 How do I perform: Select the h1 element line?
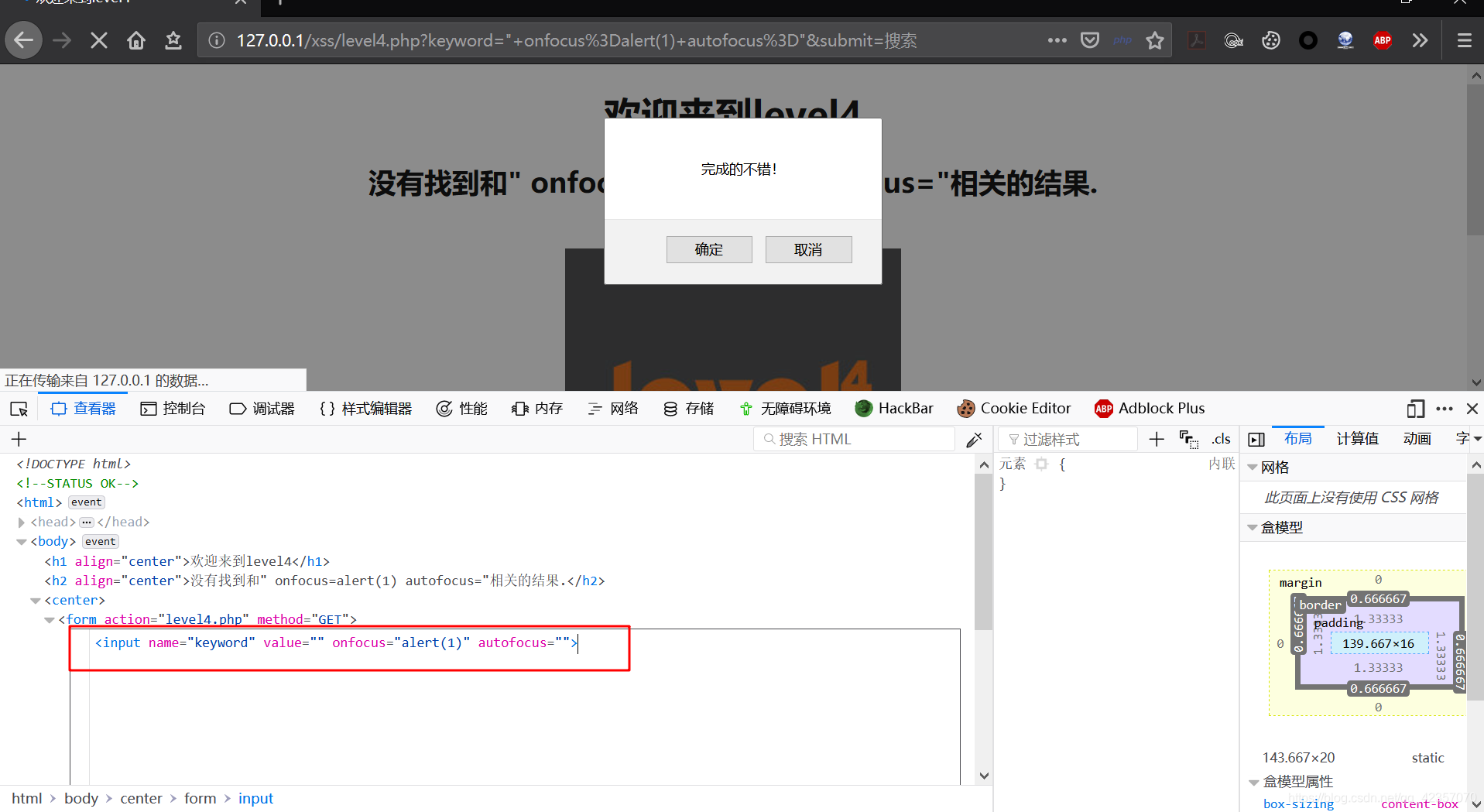187,561
